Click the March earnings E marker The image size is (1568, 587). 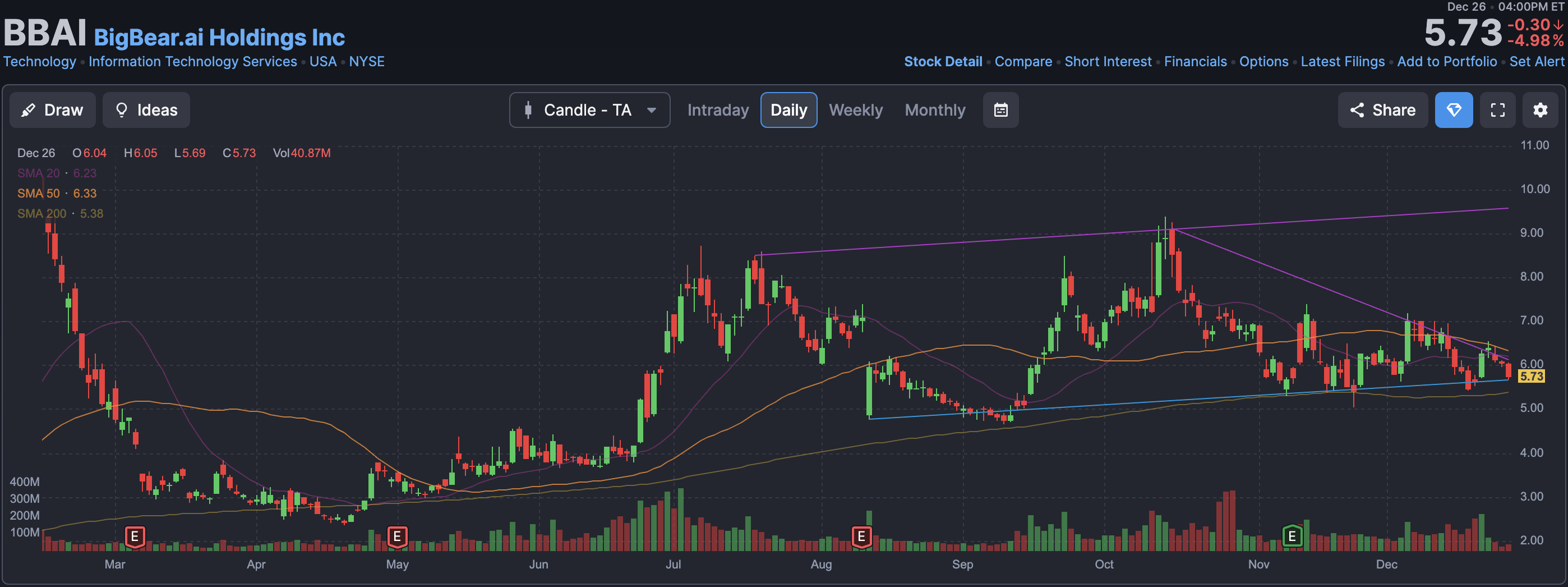[x=135, y=537]
